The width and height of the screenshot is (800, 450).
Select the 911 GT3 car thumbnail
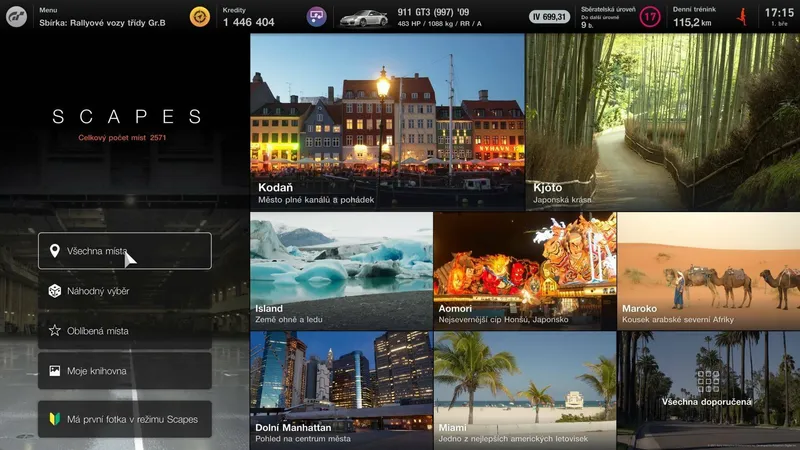363,17
